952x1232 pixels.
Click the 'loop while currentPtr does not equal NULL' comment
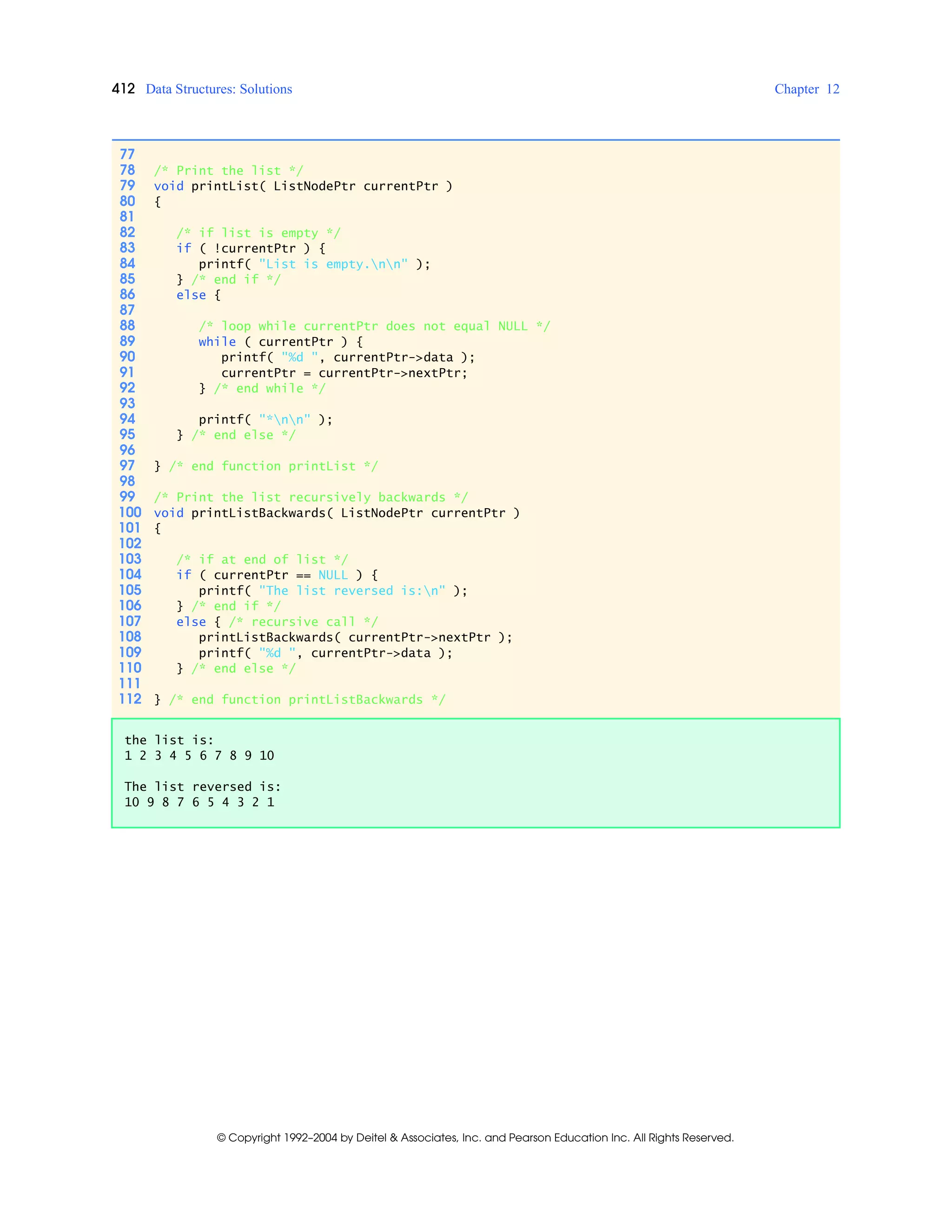(x=375, y=326)
